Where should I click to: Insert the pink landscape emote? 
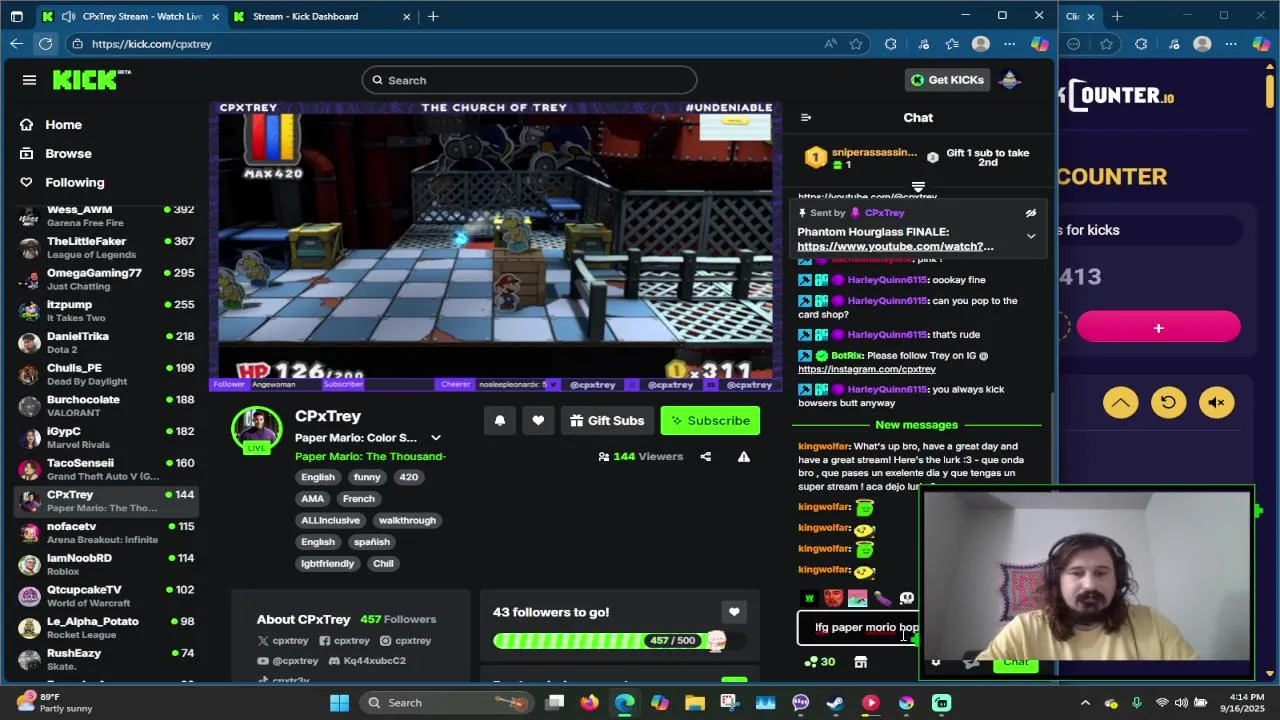point(857,598)
